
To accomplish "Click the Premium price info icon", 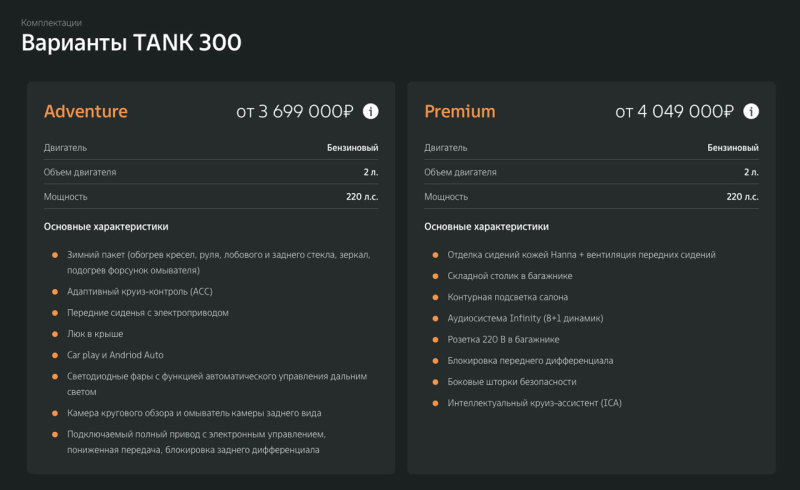I will pos(751,111).
